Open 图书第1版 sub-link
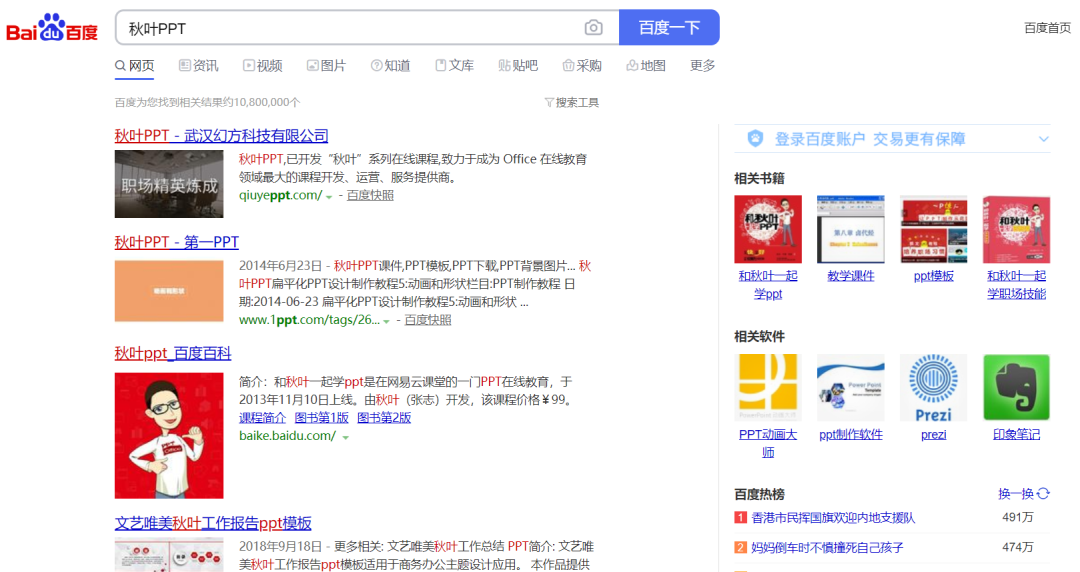Screen dimensions: 1080x572 point(322,418)
